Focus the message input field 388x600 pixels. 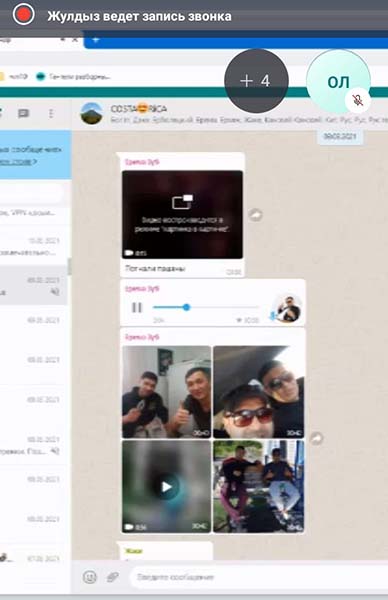[x=258, y=577]
